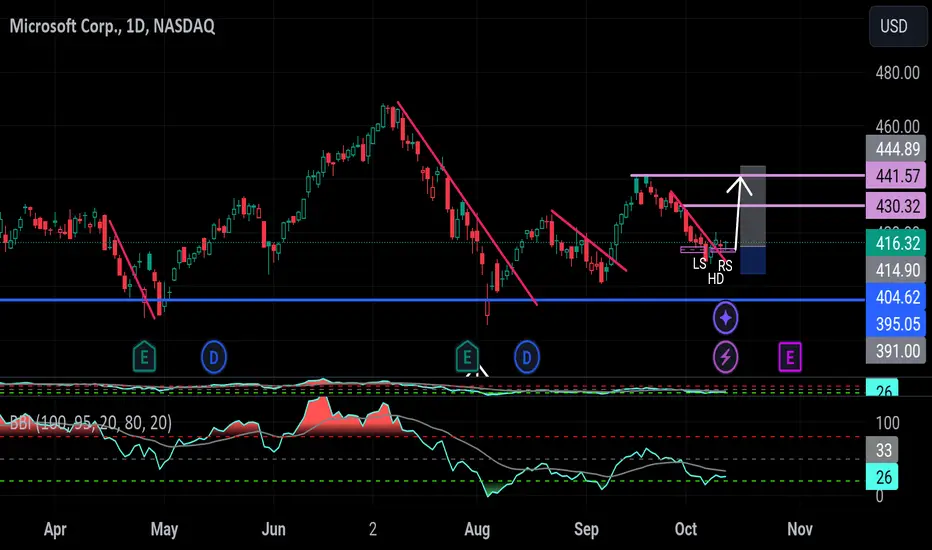Viewport: 932px width, 550px height.
Task: Select the LS text annotation on chart
Action: (x=700, y=263)
